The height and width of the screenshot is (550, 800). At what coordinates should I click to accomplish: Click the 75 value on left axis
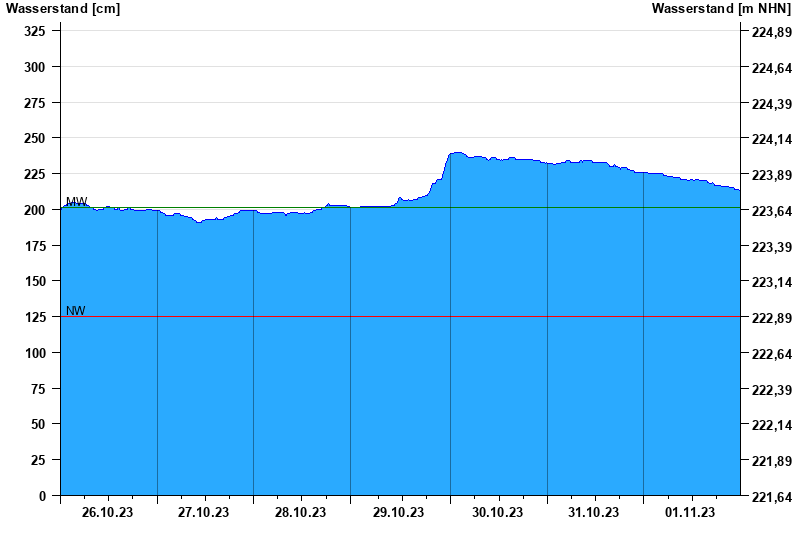[x=38, y=389]
